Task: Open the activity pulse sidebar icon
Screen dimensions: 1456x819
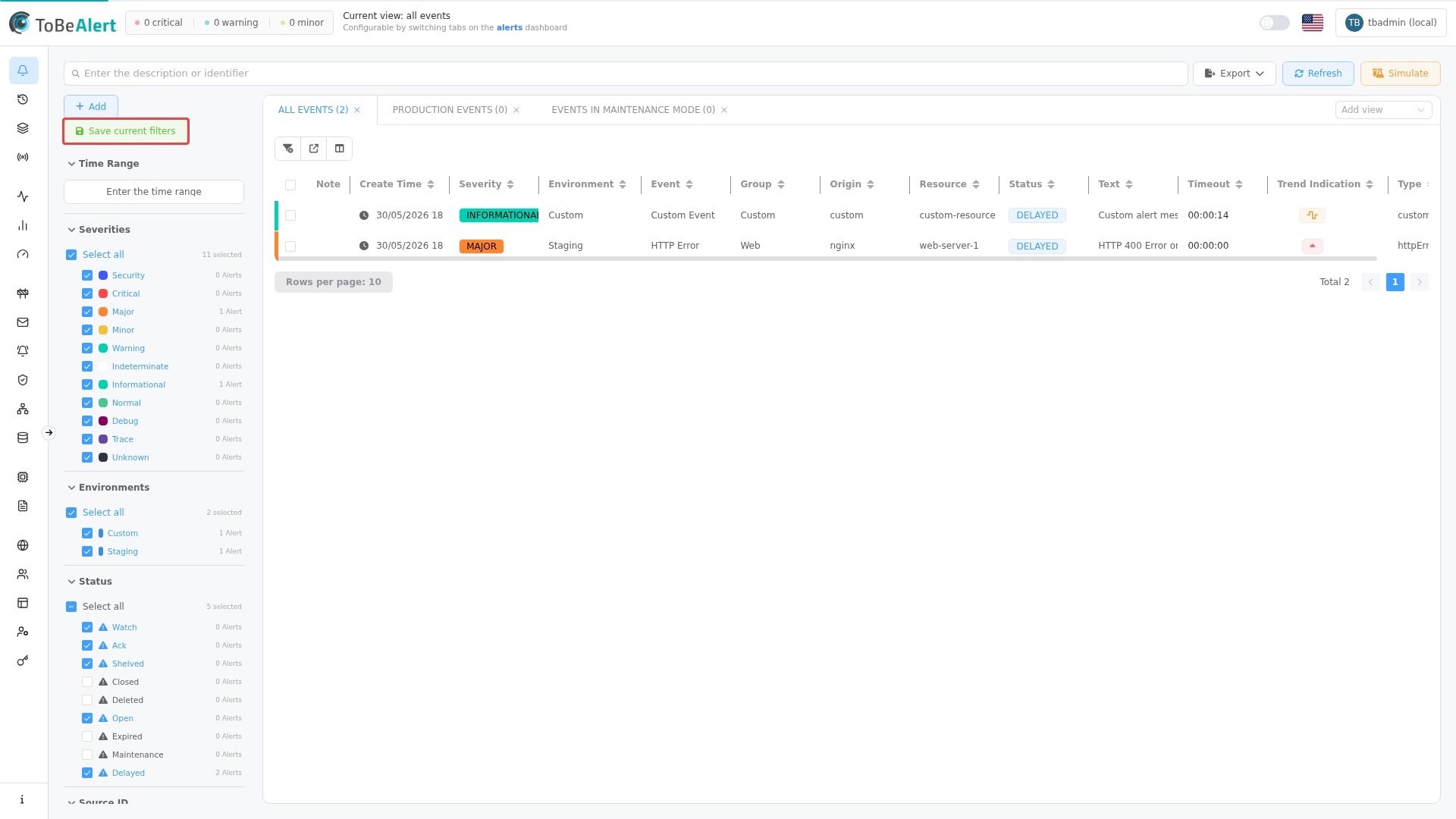Action: (23, 196)
